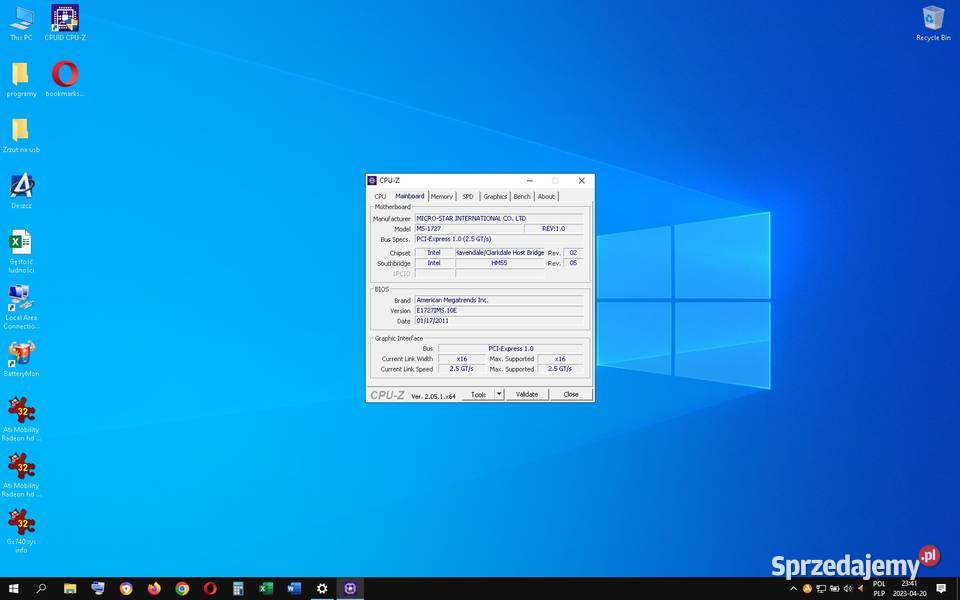960x600 pixels.
Task: Click the network tray icon
Action: pyautogui.click(x=821, y=589)
